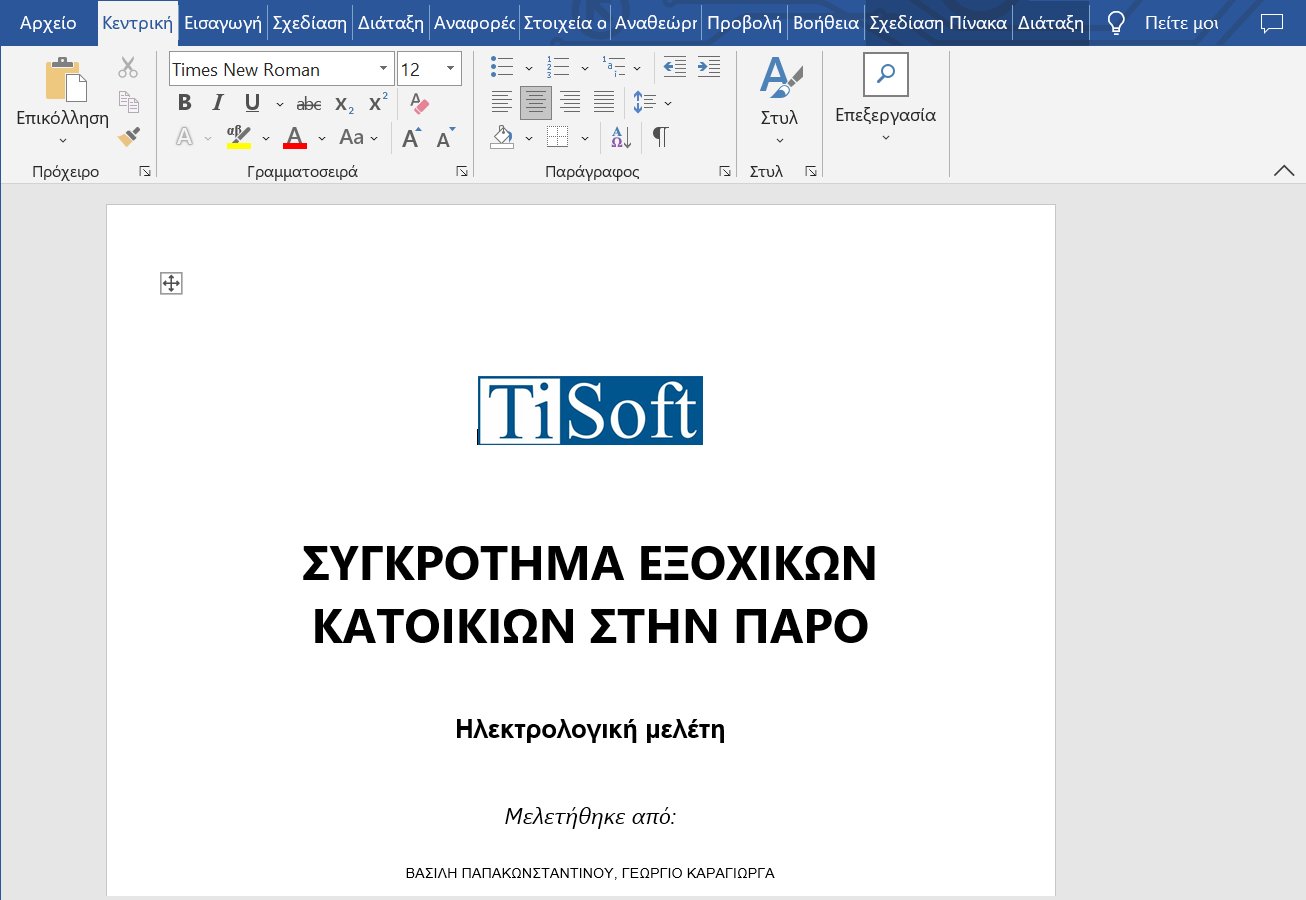Click the superscript icon
Image resolution: width=1306 pixels, height=900 pixels.
[x=376, y=103]
